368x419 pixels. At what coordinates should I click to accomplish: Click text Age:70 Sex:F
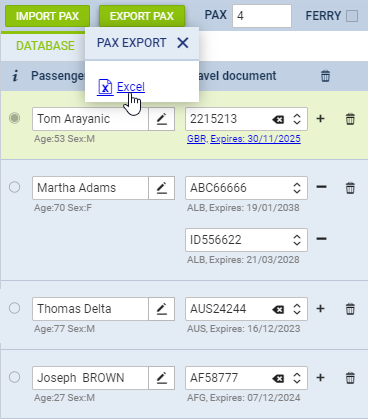(63, 208)
